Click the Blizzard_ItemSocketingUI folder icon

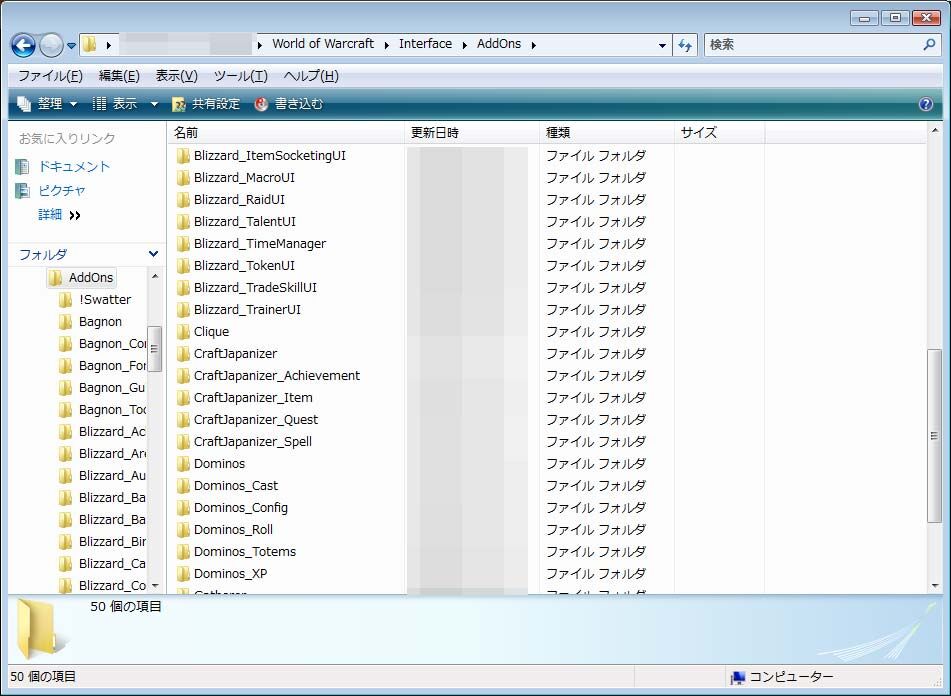click(x=183, y=156)
